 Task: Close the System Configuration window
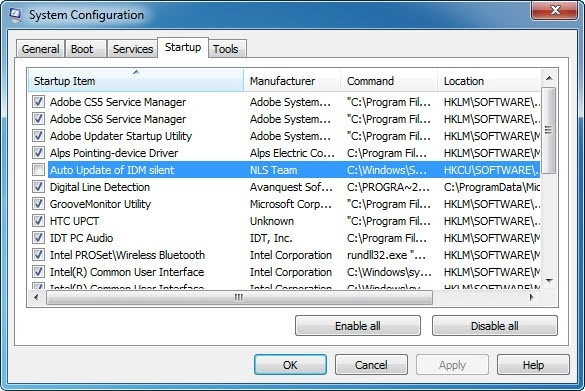pyautogui.click(x=554, y=10)
